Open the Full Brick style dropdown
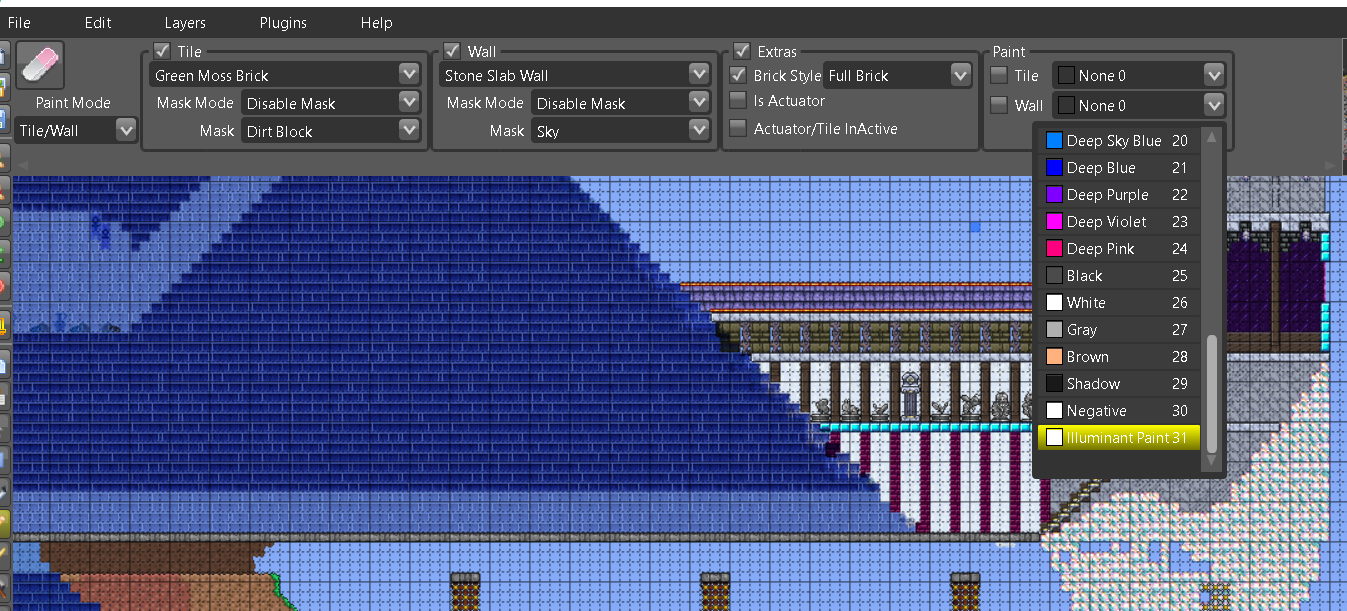Viewport: 1347px width, 611px height. click(x=958, y=75)
